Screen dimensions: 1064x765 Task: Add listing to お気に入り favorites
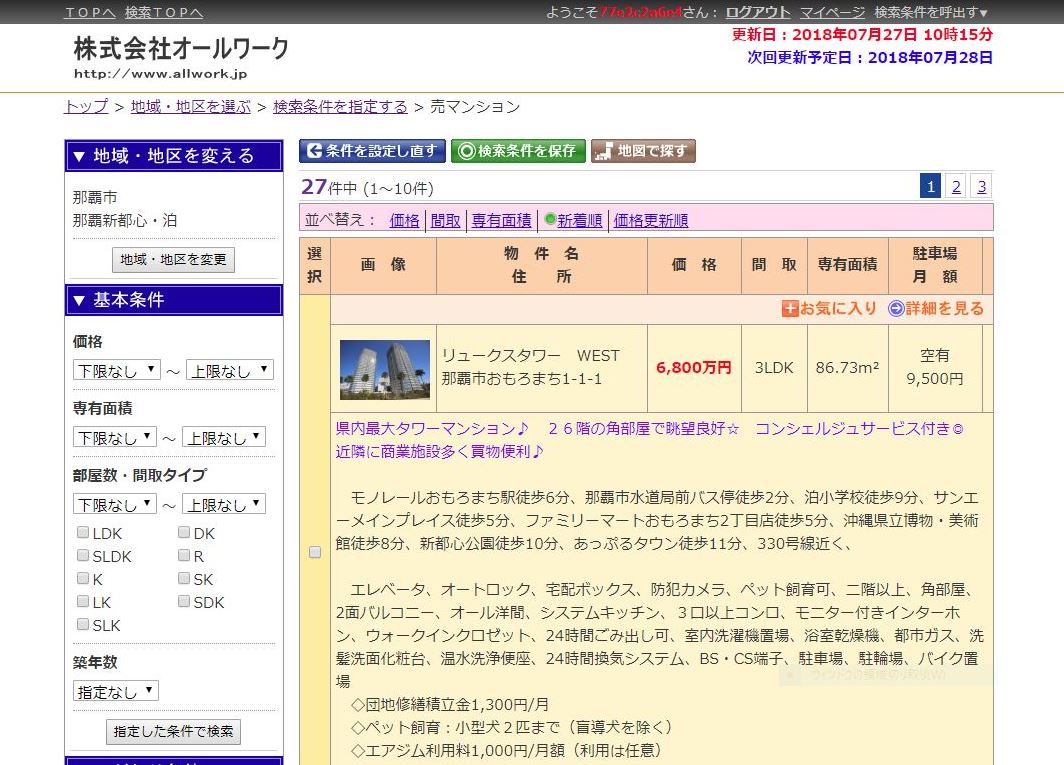pyautogui.click(x=829, y=309)
